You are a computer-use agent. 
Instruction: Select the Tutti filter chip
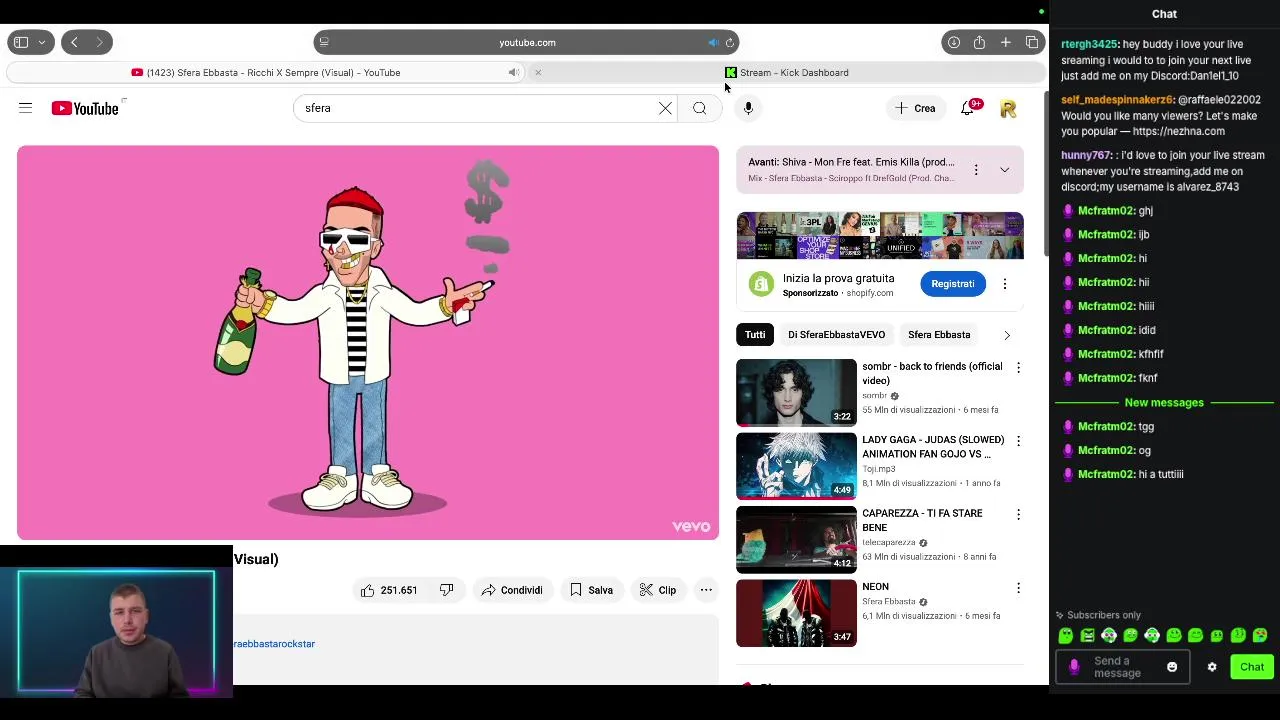pos(755,335)
